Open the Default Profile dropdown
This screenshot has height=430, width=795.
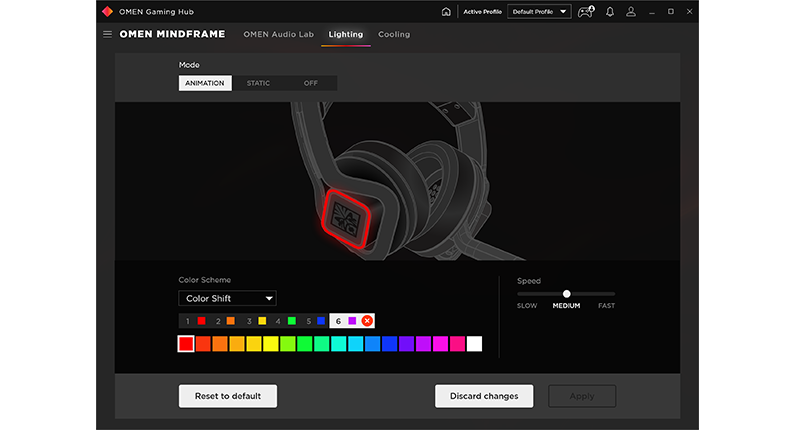pos(539,12)
